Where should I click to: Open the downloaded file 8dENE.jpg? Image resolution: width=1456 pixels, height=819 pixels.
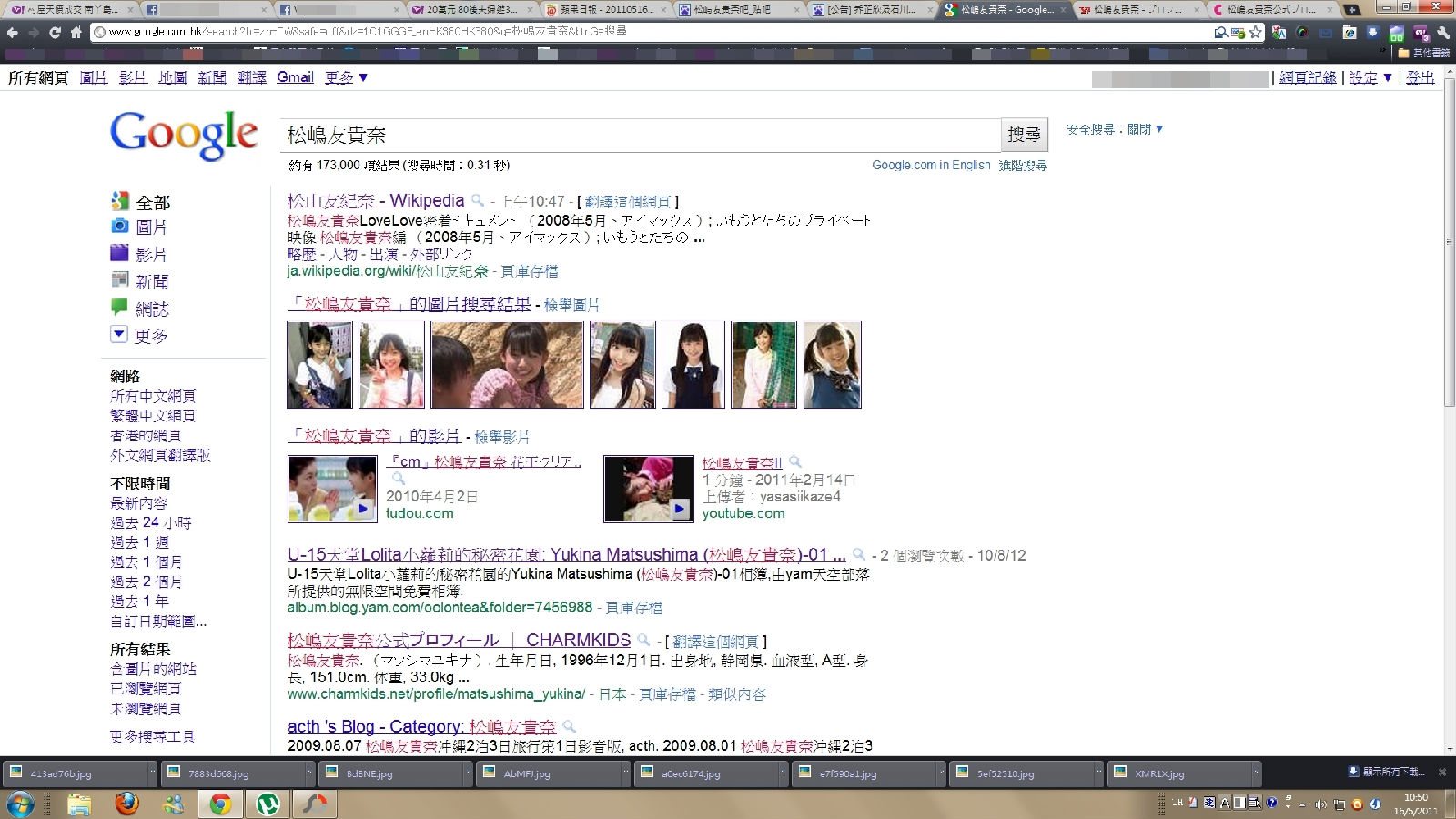394,773
